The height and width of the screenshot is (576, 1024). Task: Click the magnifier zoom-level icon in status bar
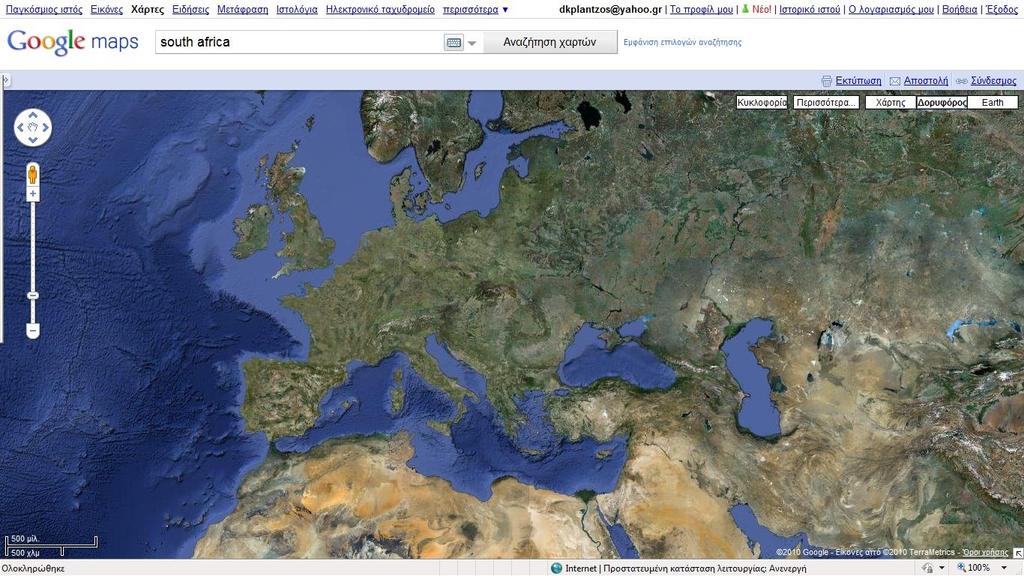click(961, 568)
